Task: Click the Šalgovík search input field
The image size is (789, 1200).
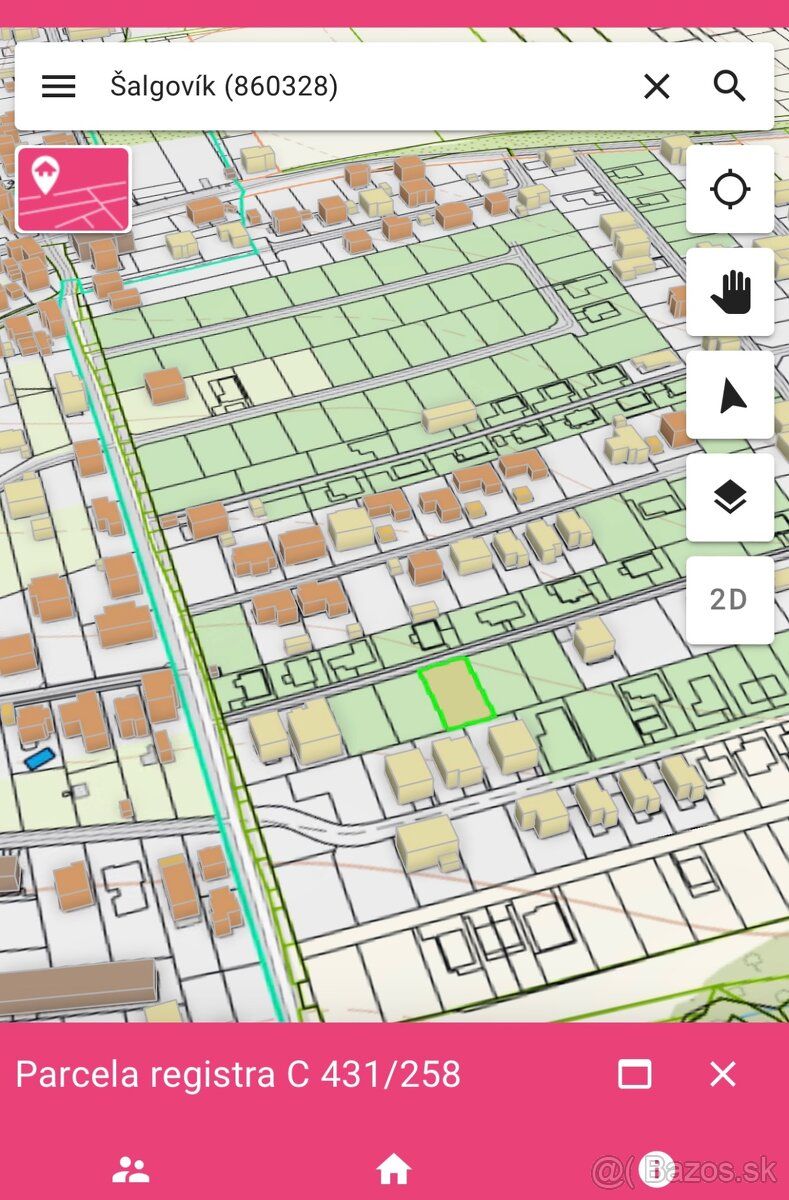Action: (x=360, y=87)
